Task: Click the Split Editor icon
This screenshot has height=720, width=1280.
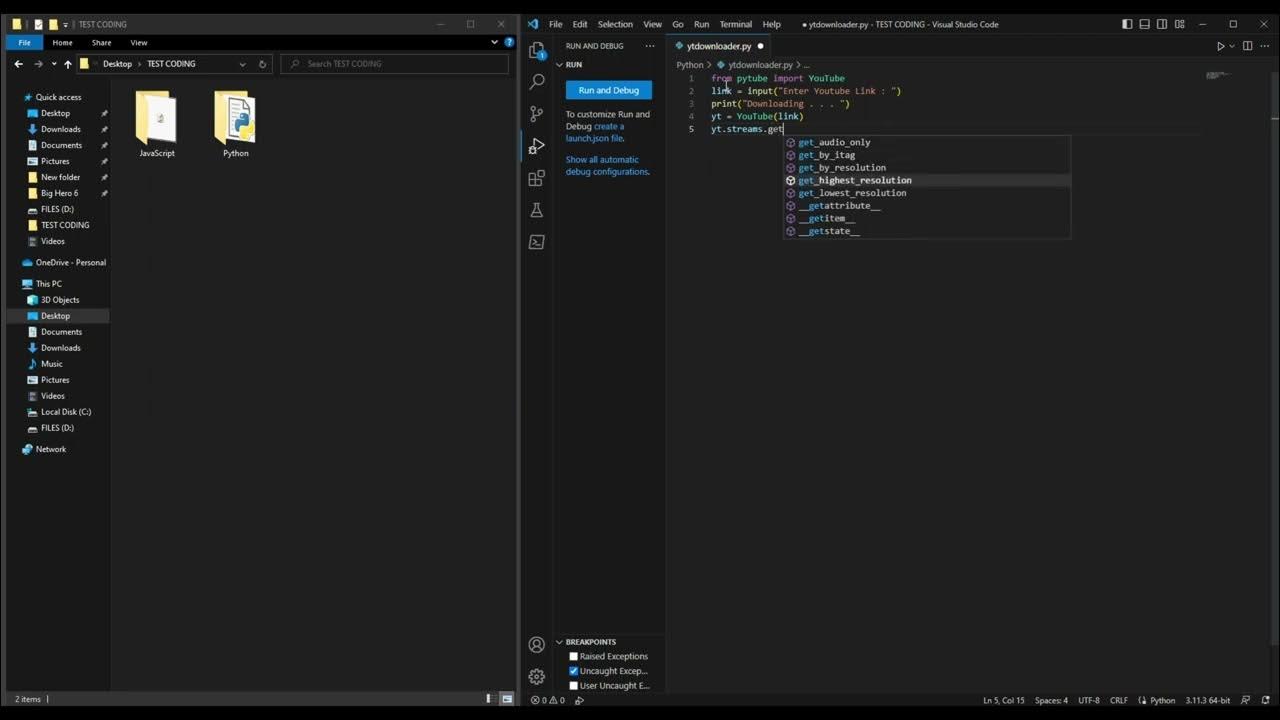Action: [x=1245, y=46]
